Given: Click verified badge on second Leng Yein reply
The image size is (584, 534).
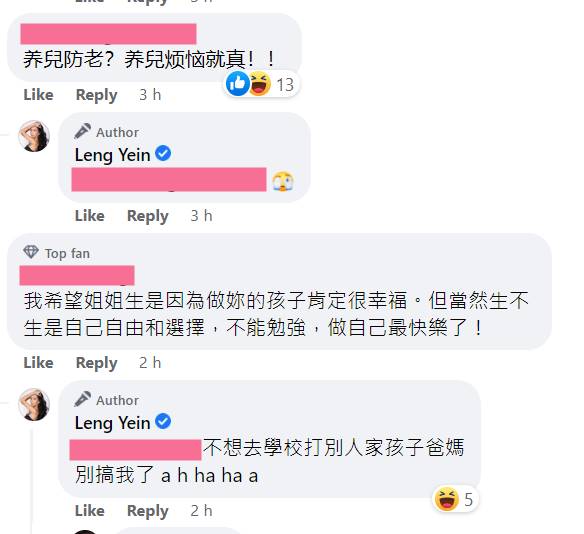Looking at the screenshot, I should (163, 422).
